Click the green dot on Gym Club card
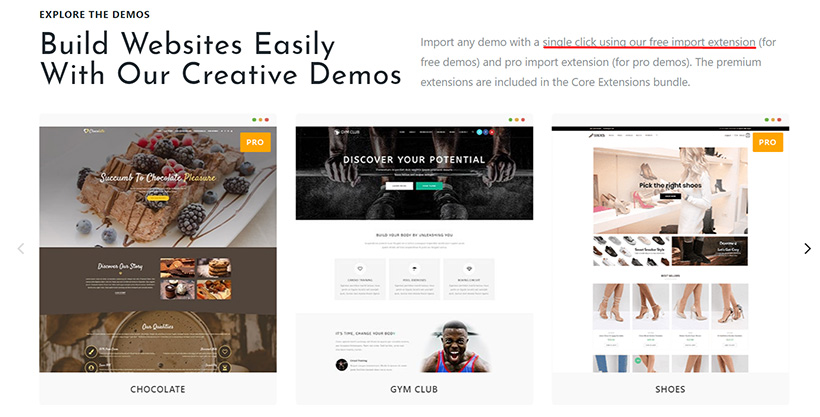 click(x=510, y=120)
